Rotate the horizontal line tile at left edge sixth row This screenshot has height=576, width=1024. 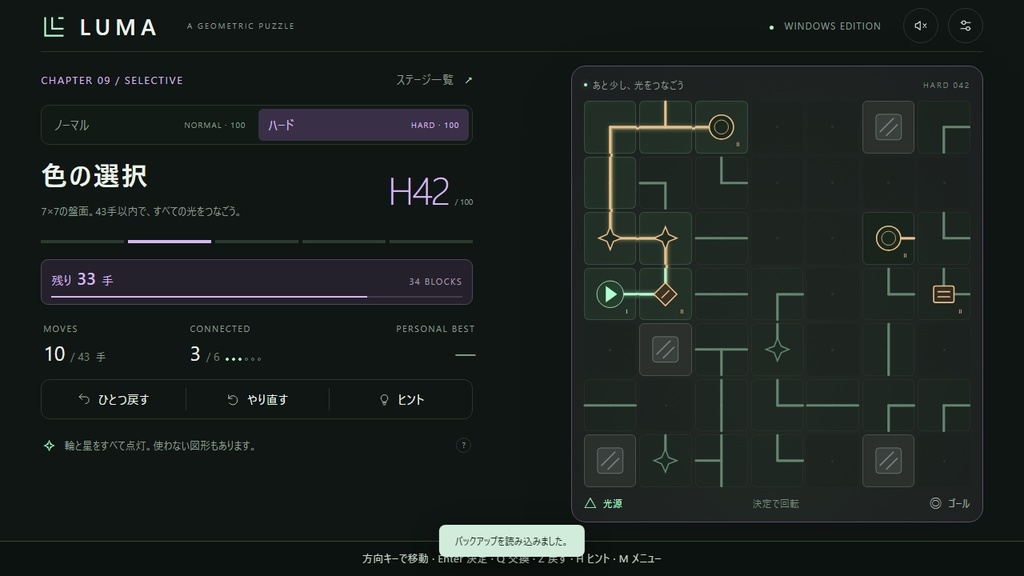tap(610, 405)
